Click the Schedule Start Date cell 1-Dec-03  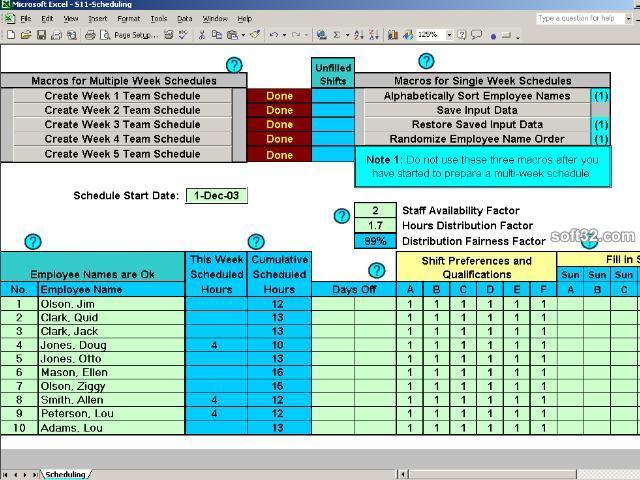(x=216, y=196)
